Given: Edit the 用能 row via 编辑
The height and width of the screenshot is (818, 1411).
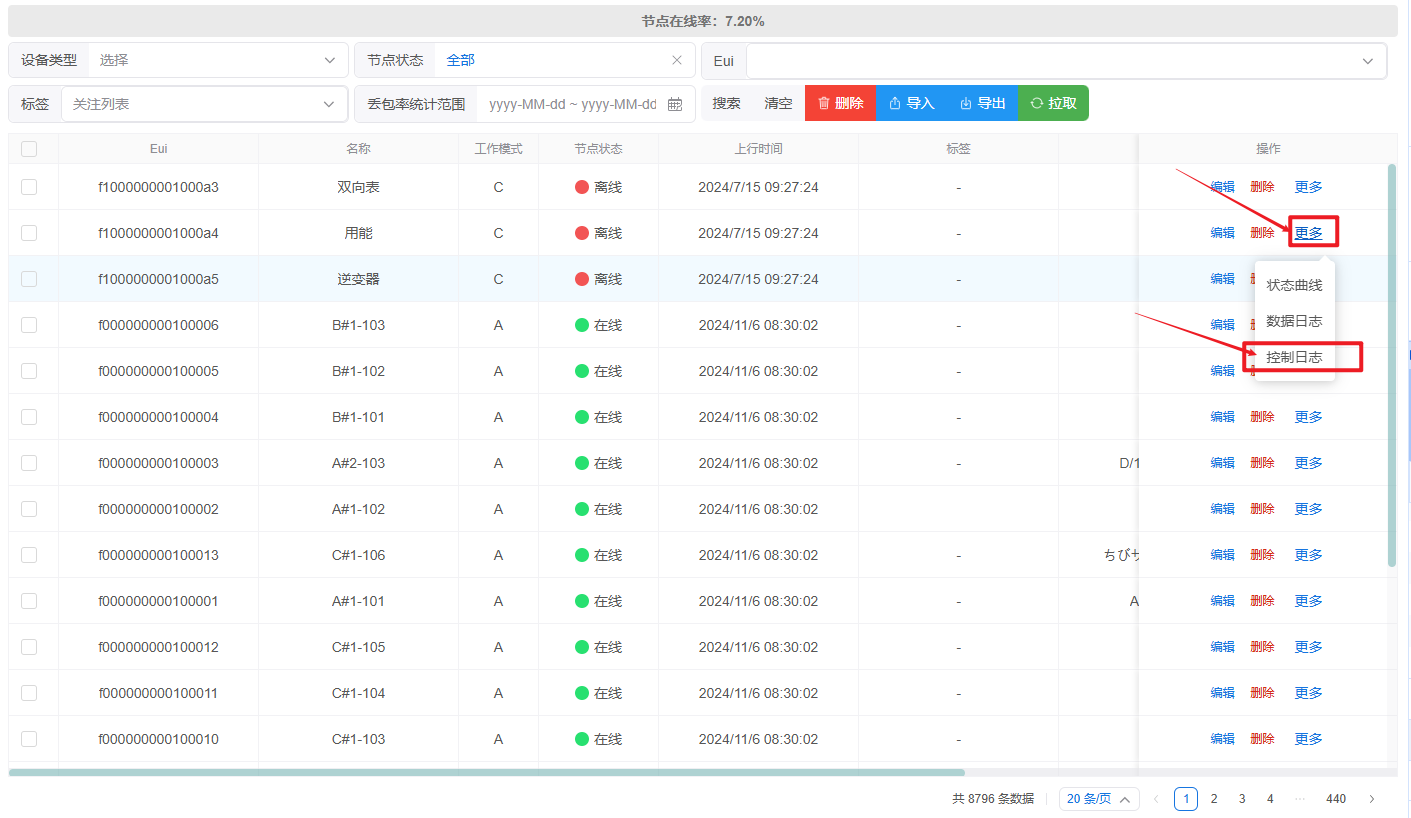Looking at the screenshot, I should tap(1223, 233).
